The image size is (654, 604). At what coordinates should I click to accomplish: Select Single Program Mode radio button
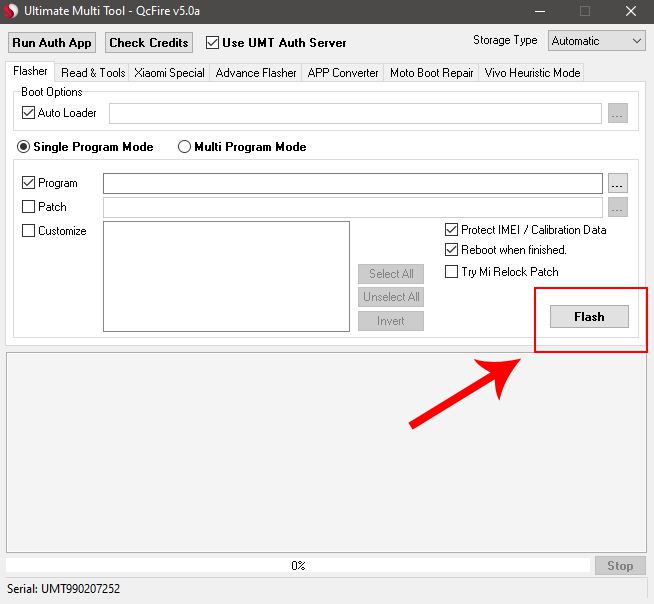pos(23,147)
